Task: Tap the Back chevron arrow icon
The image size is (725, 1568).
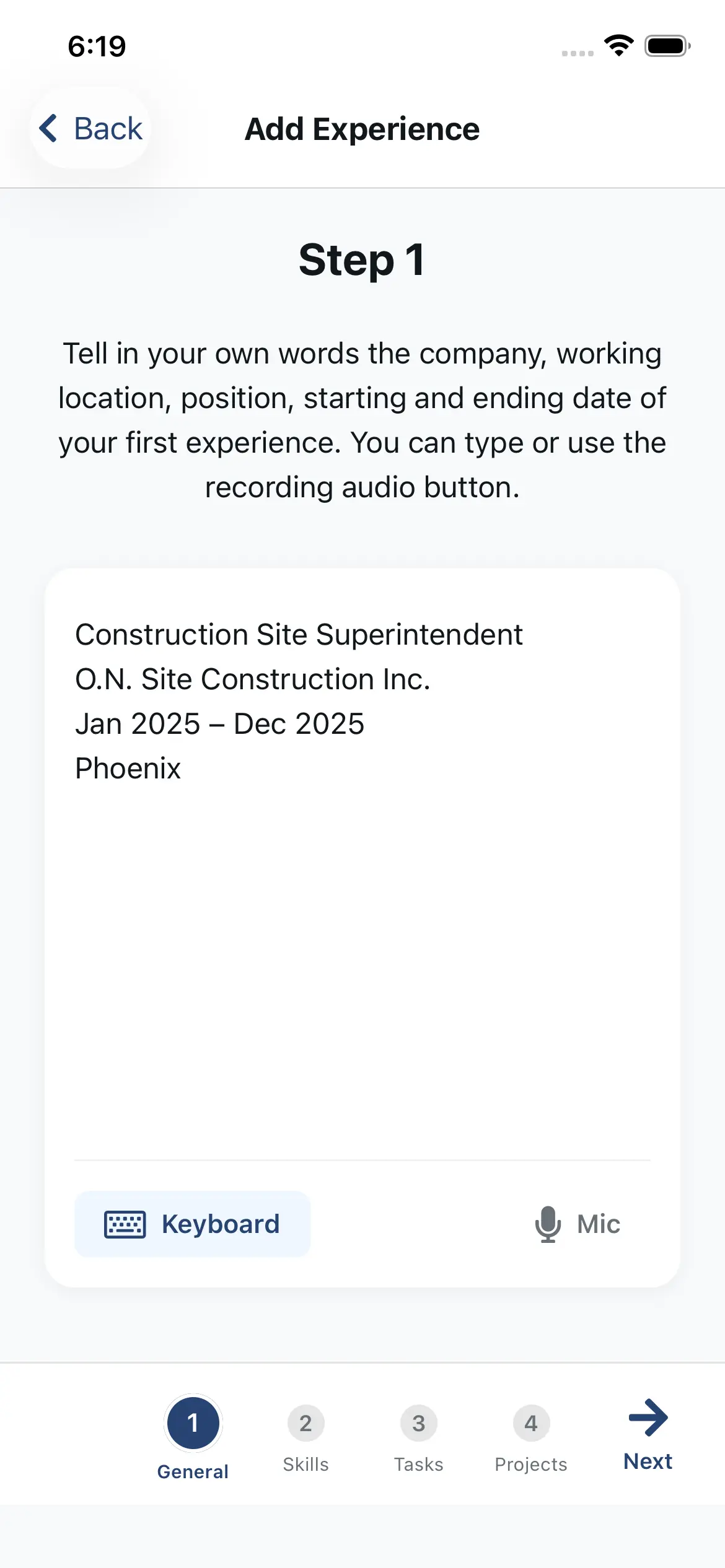Action: [x=48, y=129]
